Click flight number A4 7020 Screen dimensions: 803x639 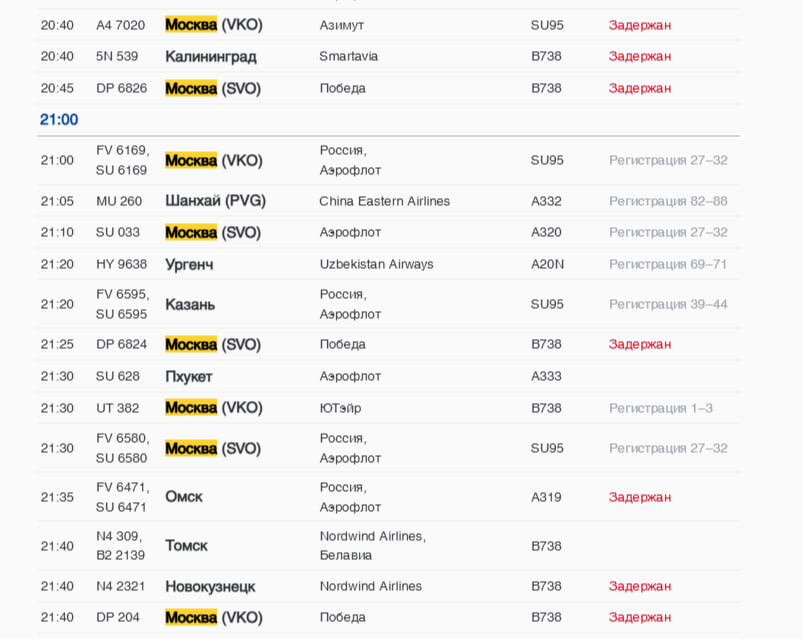point(120,25)
